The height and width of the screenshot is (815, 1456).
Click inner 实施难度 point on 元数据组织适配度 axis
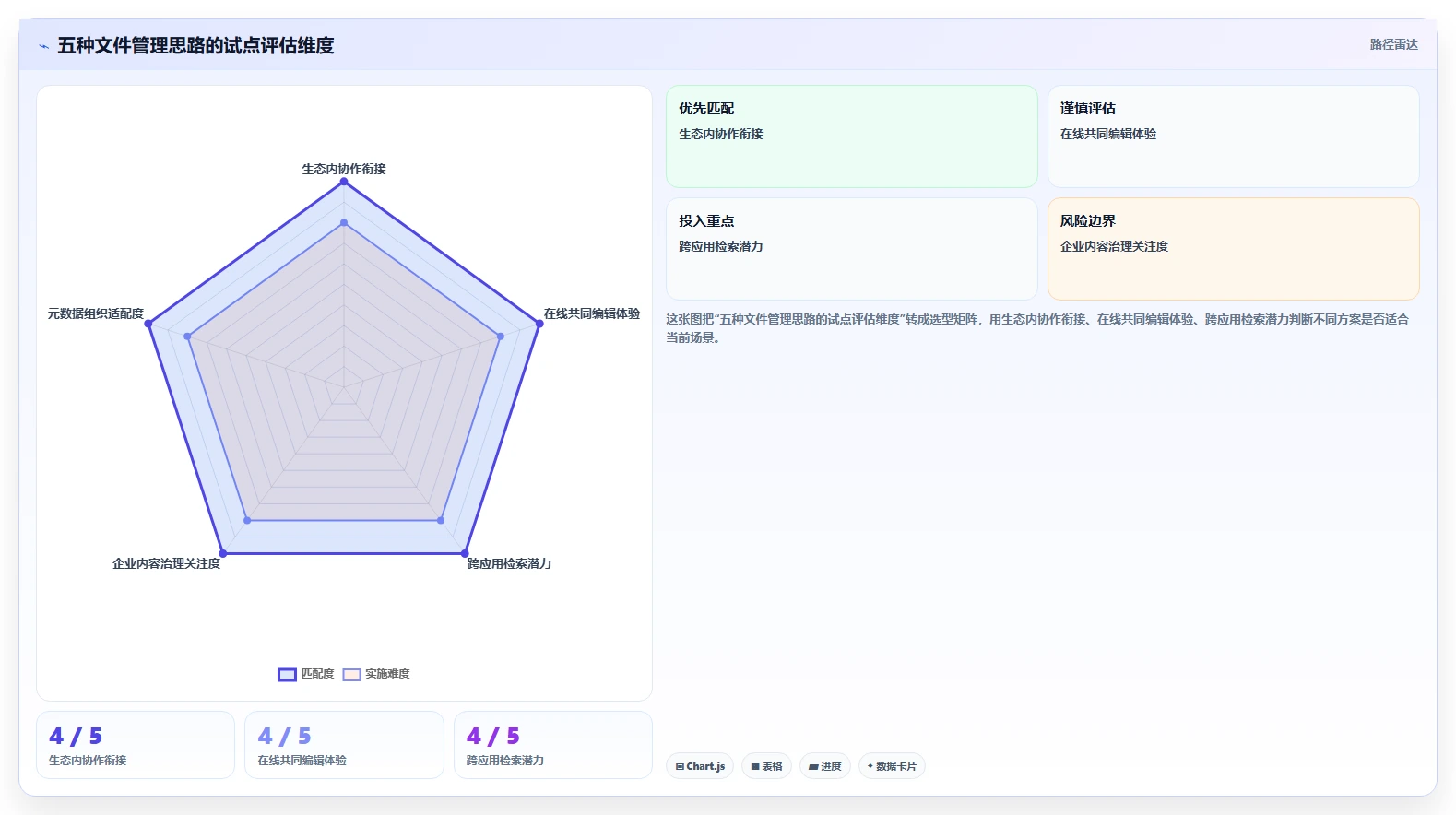(187, 337)
